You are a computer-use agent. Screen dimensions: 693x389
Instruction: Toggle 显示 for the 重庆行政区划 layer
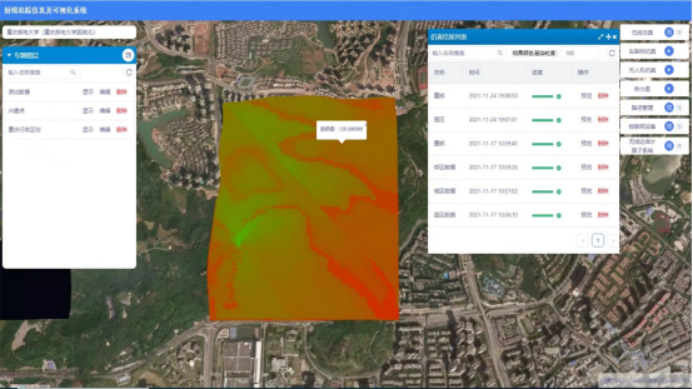coord(88,130)
